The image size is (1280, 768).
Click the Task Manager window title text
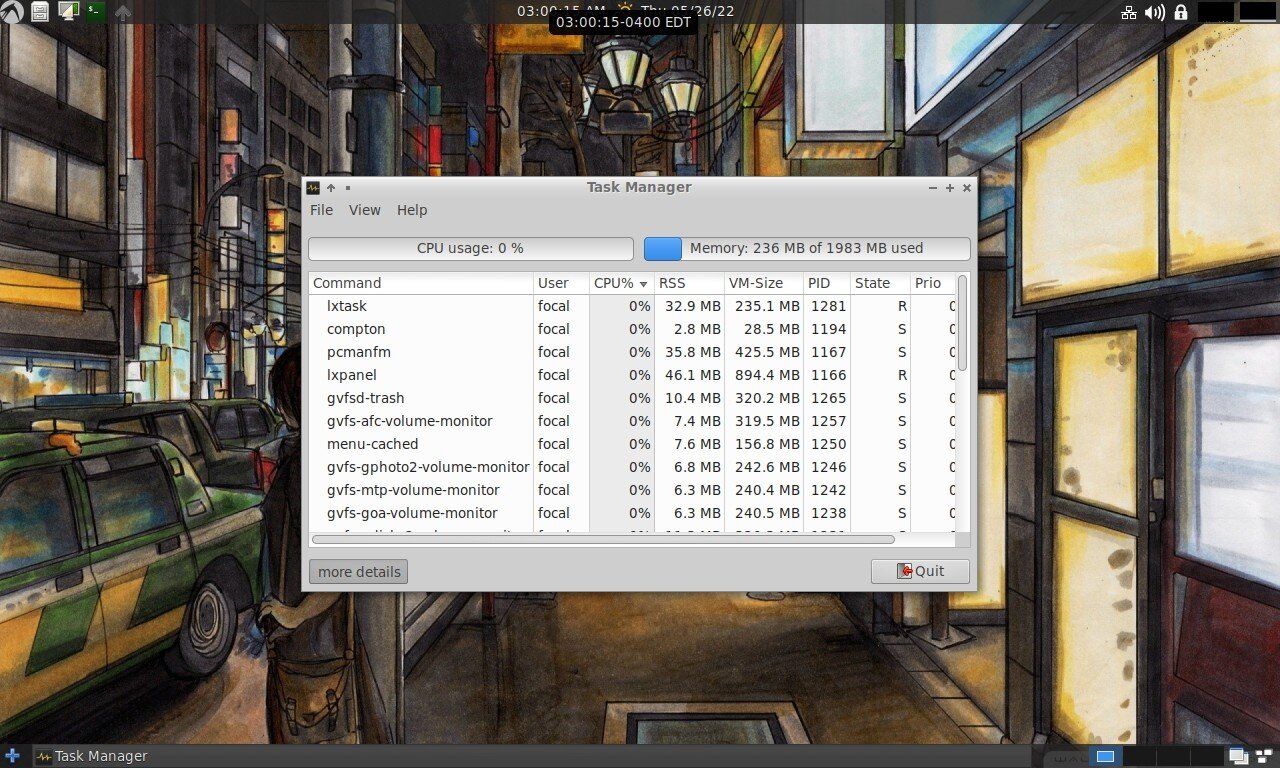(639, 187)
